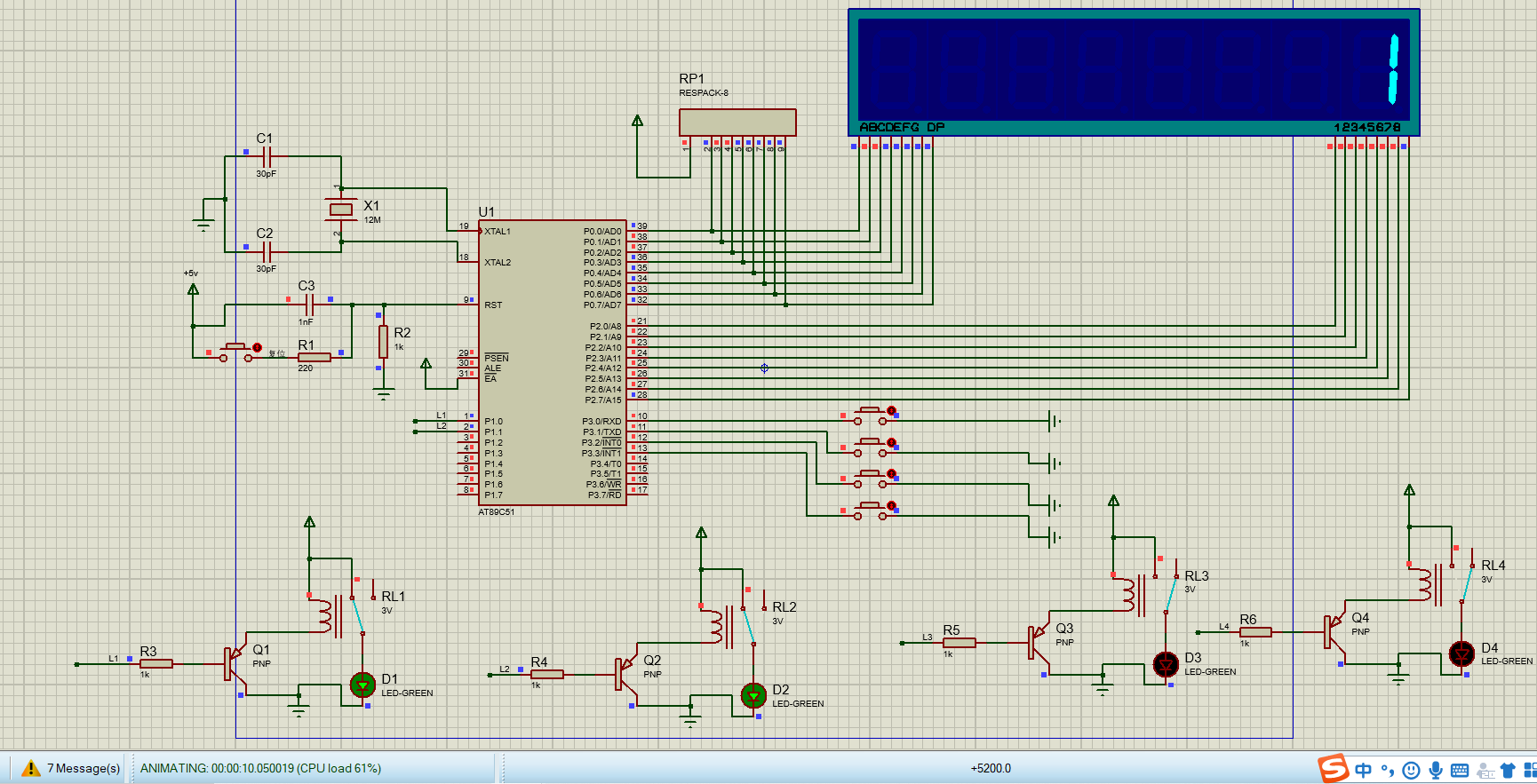
Task: Select the D3 LED-GREEN component
Action: (x=1166, y=663)
